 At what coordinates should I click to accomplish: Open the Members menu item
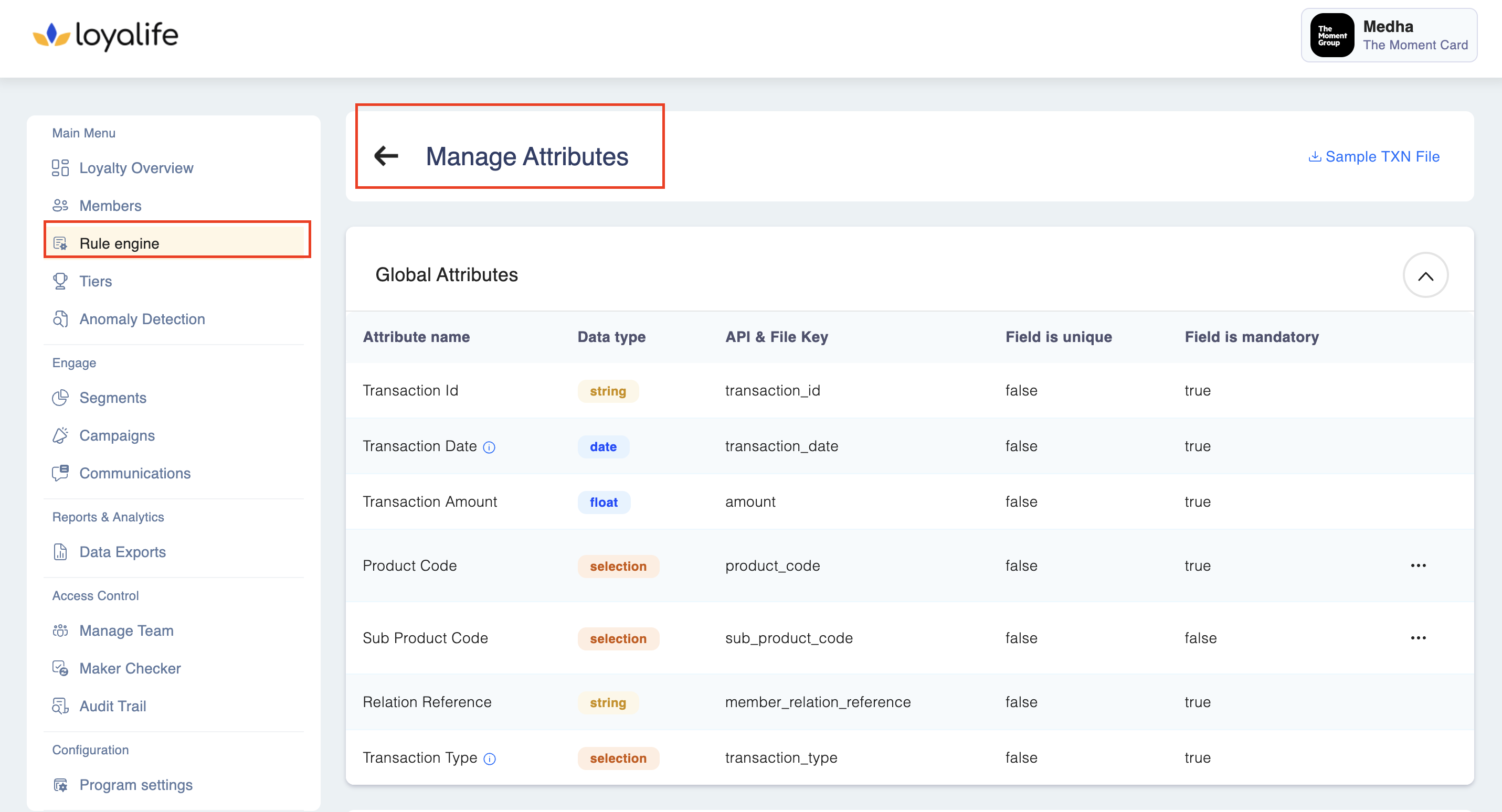tap(110, 206)
